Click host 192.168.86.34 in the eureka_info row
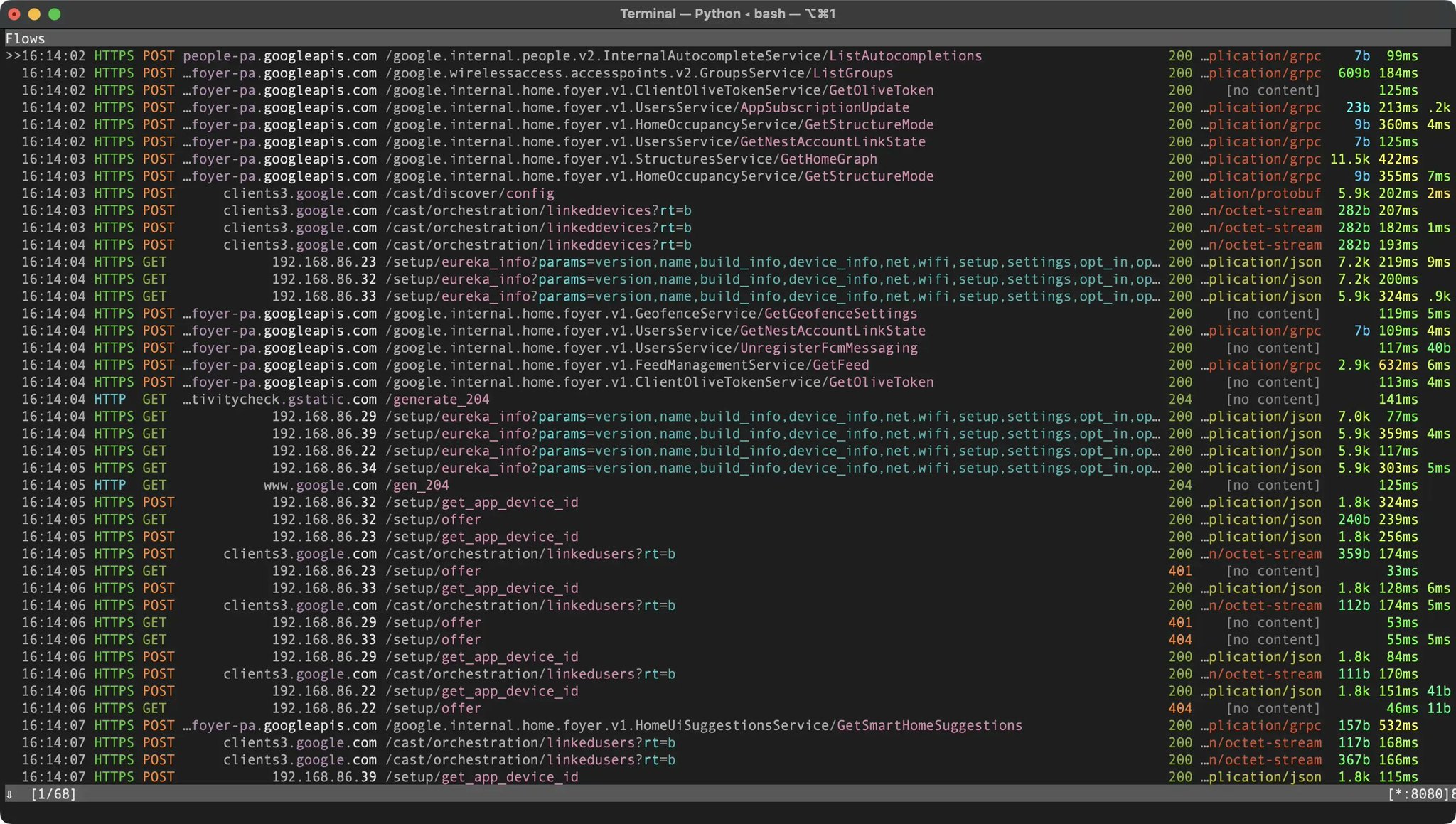 (324, 468)
